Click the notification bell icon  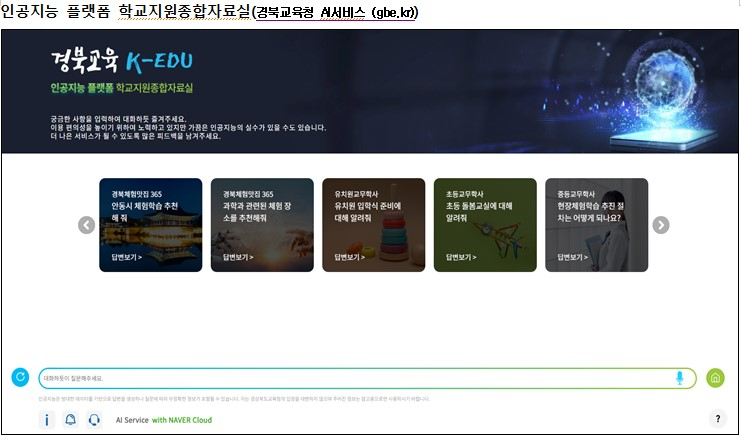(x=70, y=420)
